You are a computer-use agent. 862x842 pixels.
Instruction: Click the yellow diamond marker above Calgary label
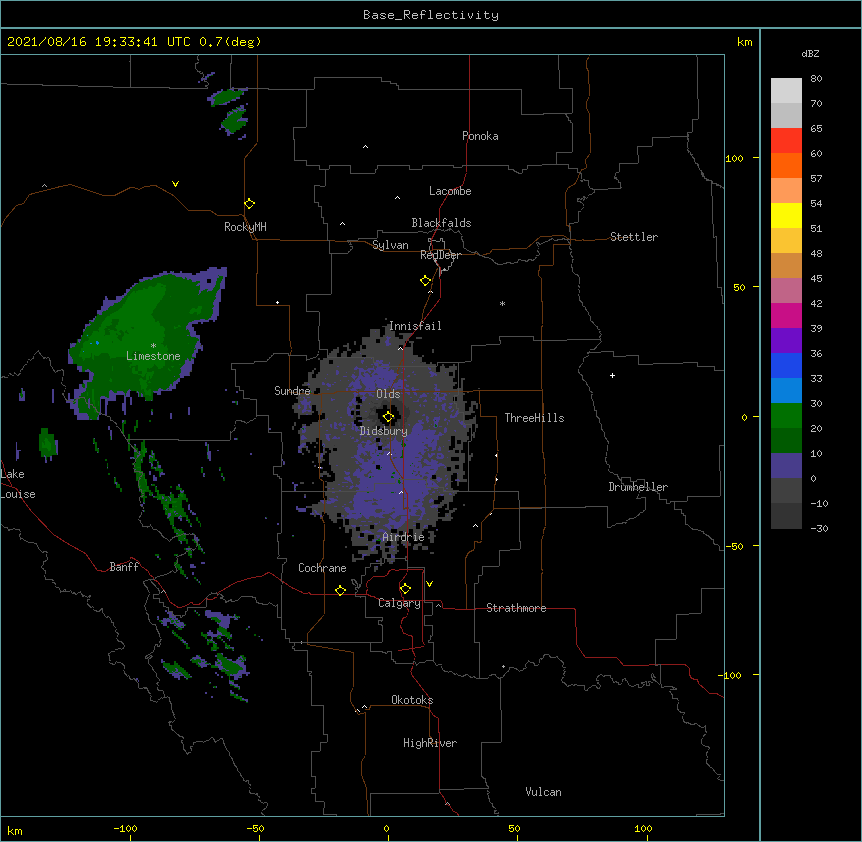(x=405, y=589)
